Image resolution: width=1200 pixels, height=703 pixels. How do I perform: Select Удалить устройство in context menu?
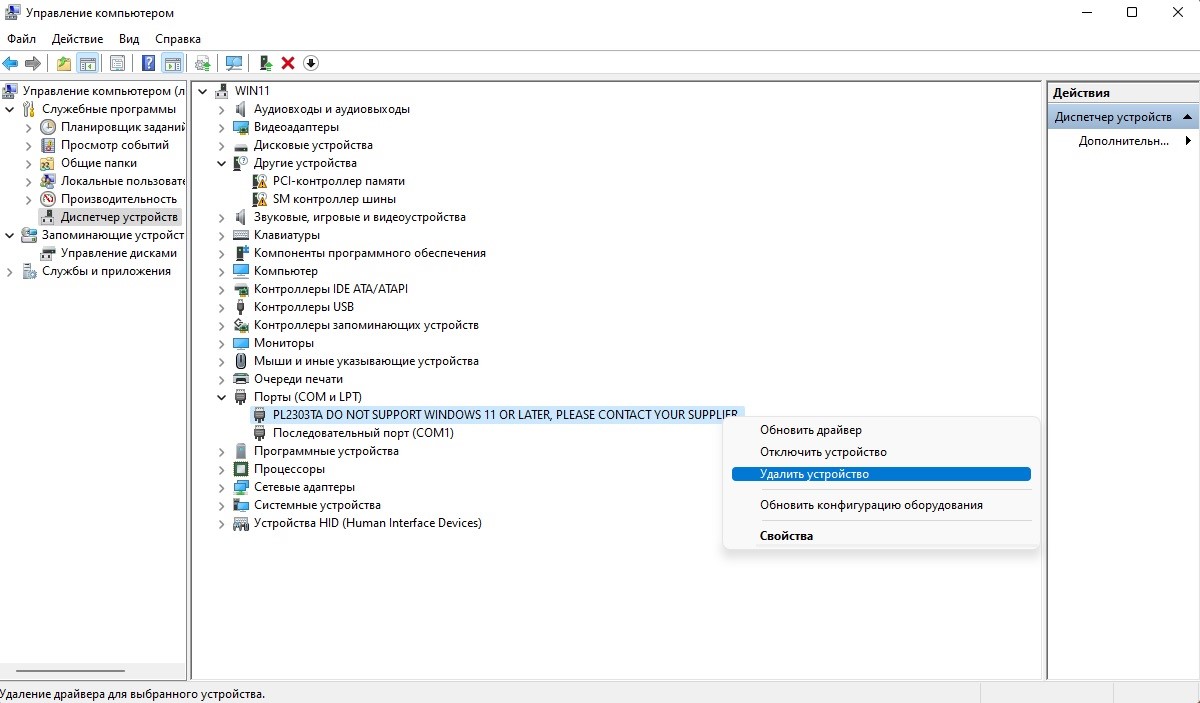coord(814,474)
